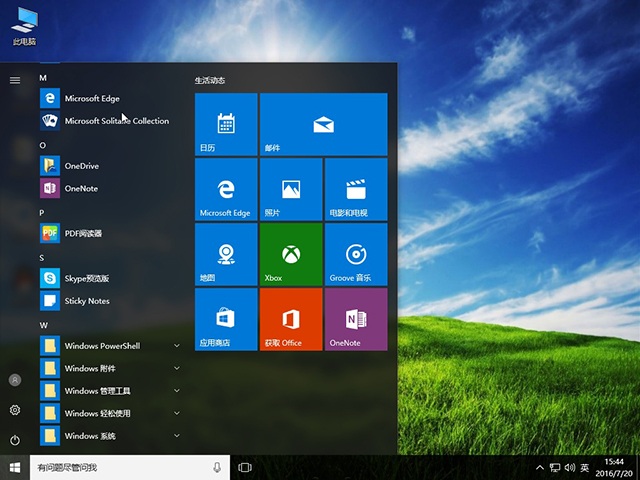Click the power button icon
The height and width of the screenshot is (480, 640).
[15, 440]
